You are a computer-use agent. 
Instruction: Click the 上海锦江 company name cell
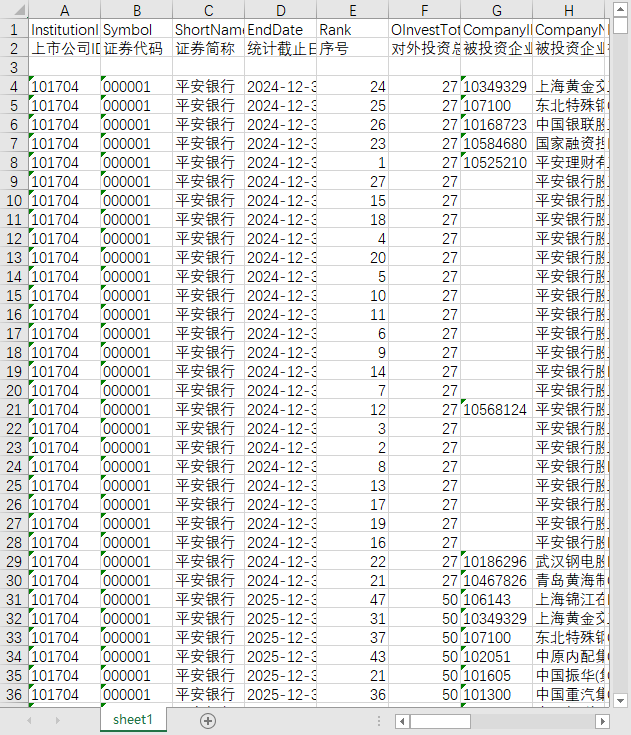[571, 600]
